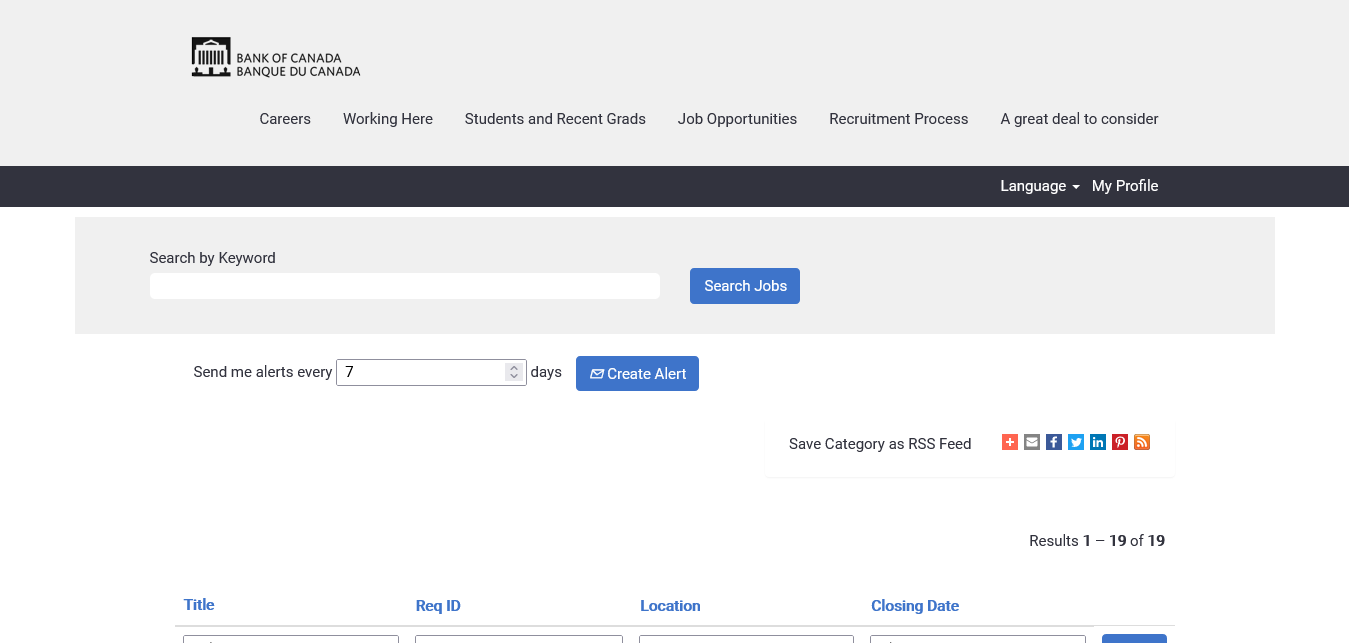The image size is (1366, 643).
Task: Open the Language dropdown
Action: pos(1039,186)
